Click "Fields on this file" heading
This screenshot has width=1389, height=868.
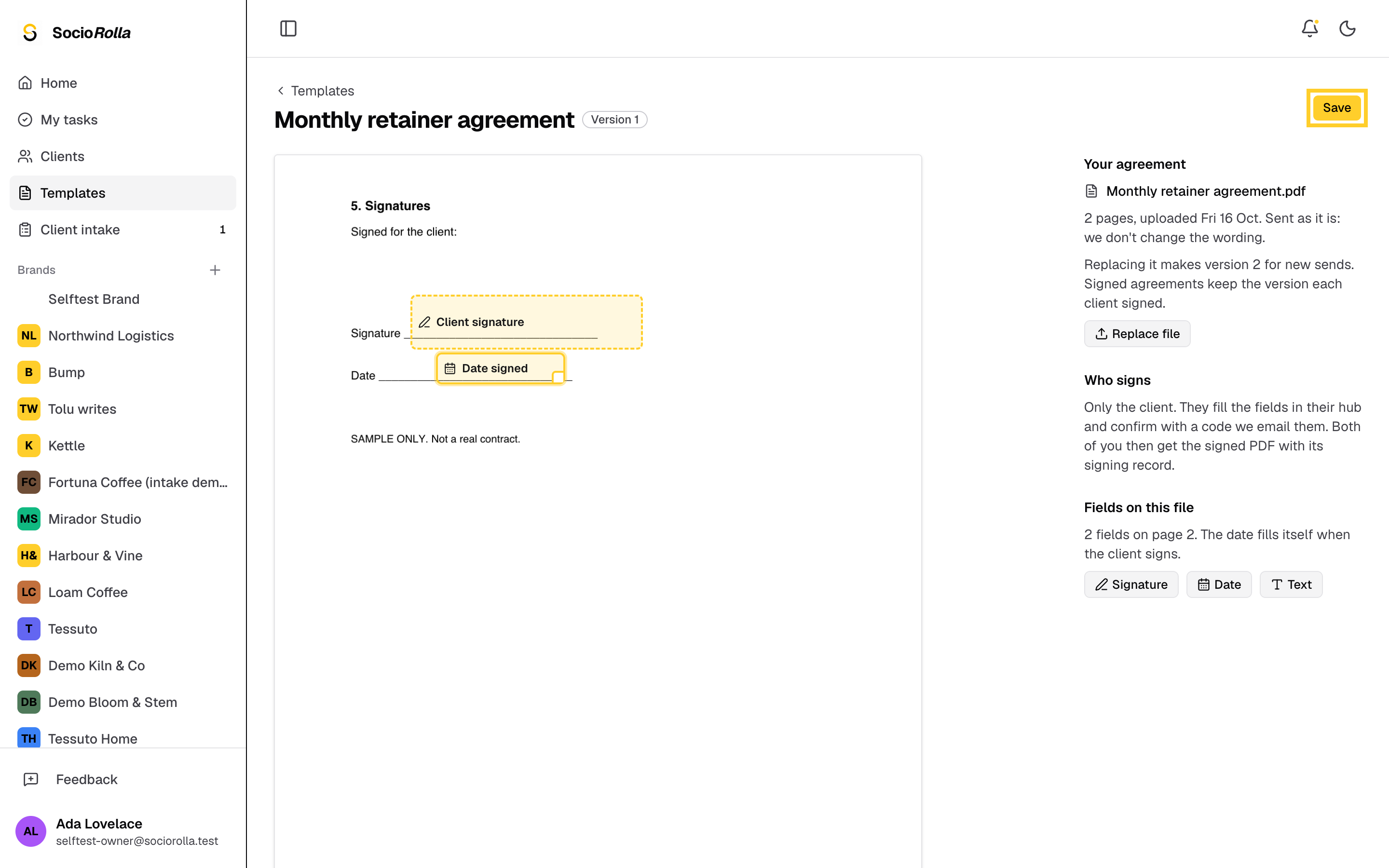pos(1139,507)
